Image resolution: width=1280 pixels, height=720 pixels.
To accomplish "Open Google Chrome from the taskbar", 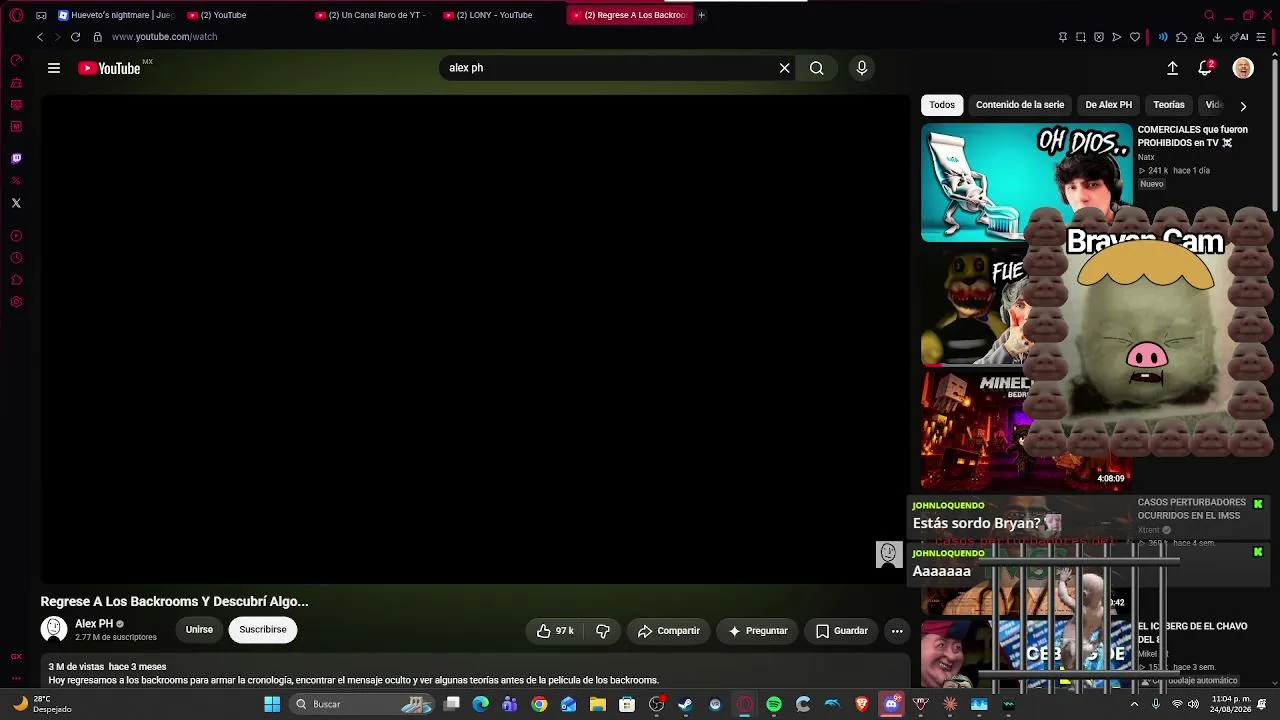I will 539,704.
